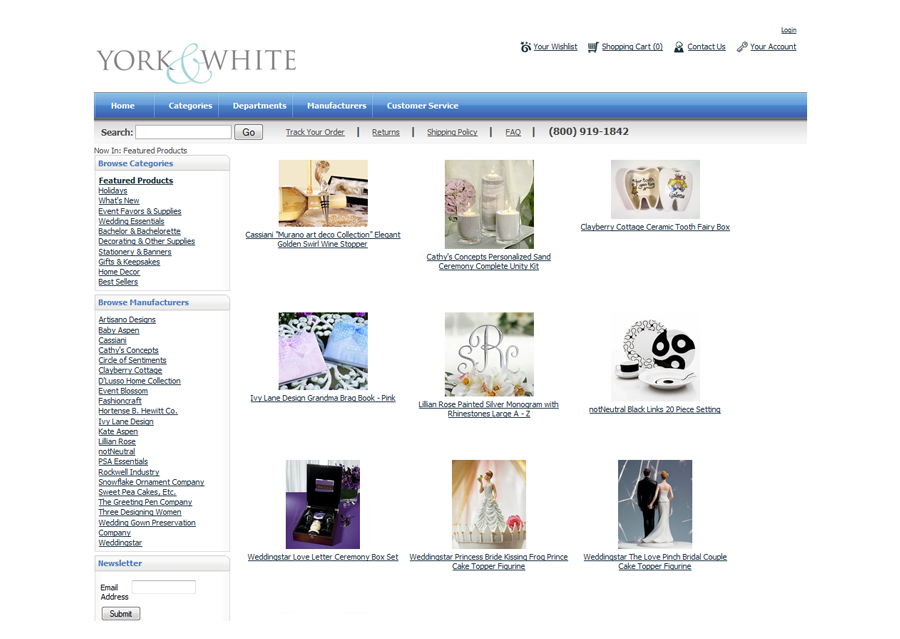900x639 pixels.
Task: Open Wedding Gown Preservation Company link
Action: 147,528
